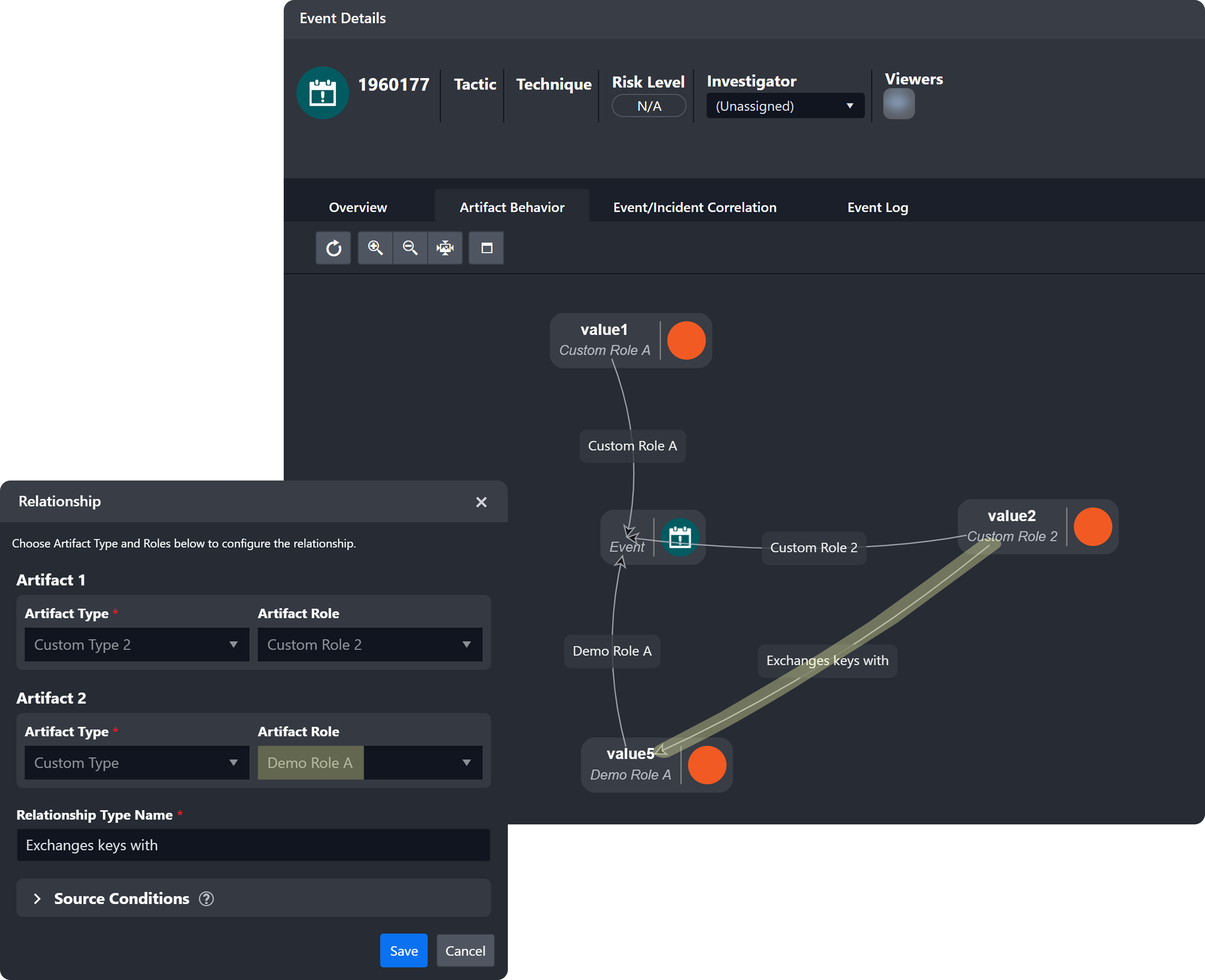
Task: Click the Event node calendar icon in graph
Action: [x=679, y=537]
